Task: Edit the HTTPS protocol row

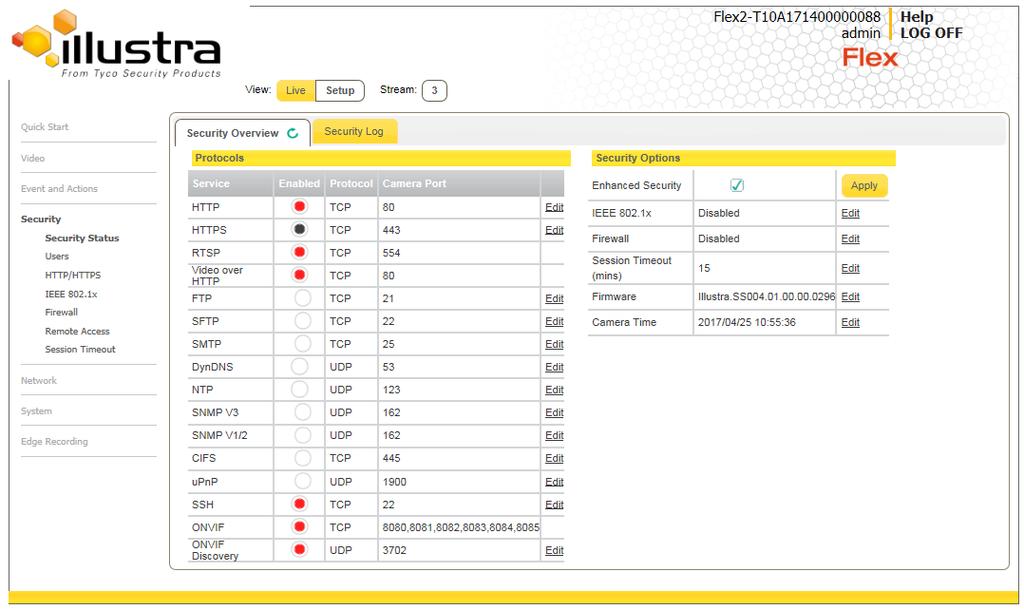Action: (x=554, y=230)
